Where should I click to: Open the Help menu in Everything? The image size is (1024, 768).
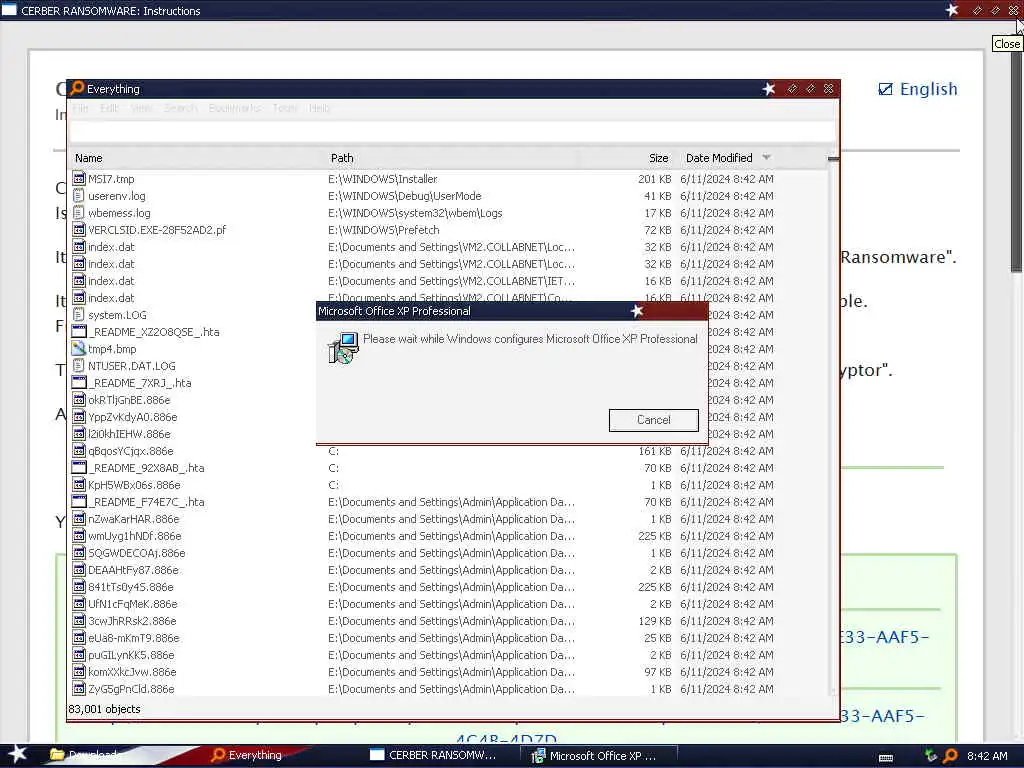point(319,108)
